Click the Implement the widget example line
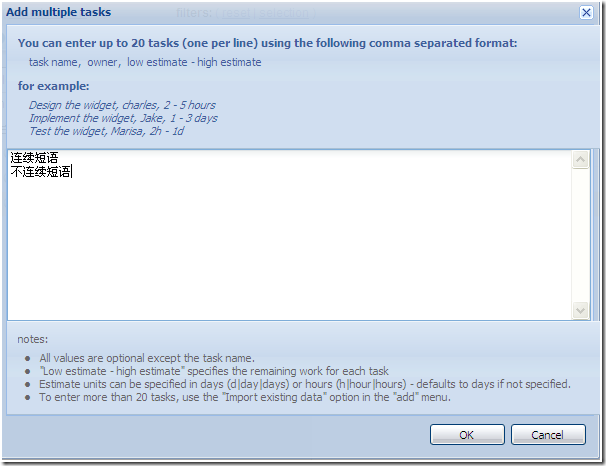606x466 pixels. 123,118
